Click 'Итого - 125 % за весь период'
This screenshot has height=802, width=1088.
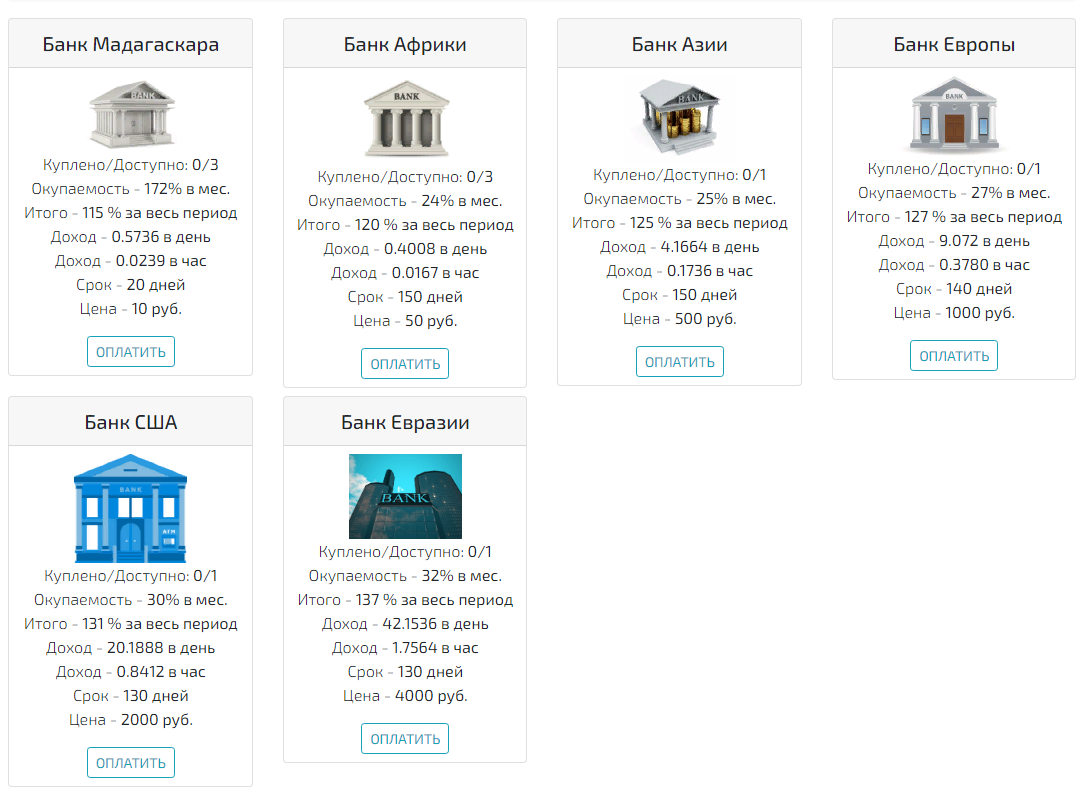679,223
